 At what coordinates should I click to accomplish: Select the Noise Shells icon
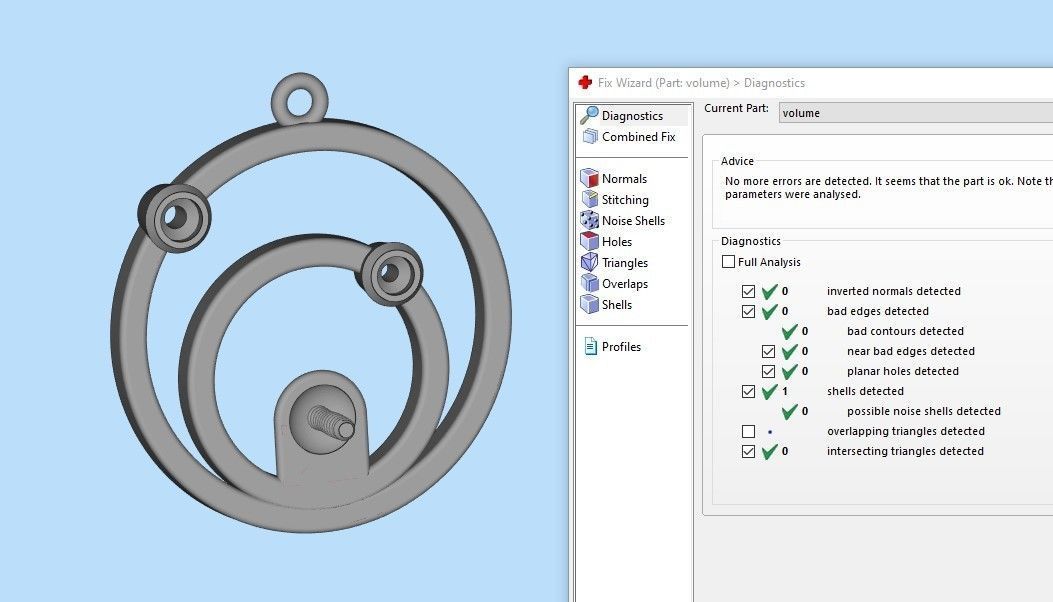589,220
